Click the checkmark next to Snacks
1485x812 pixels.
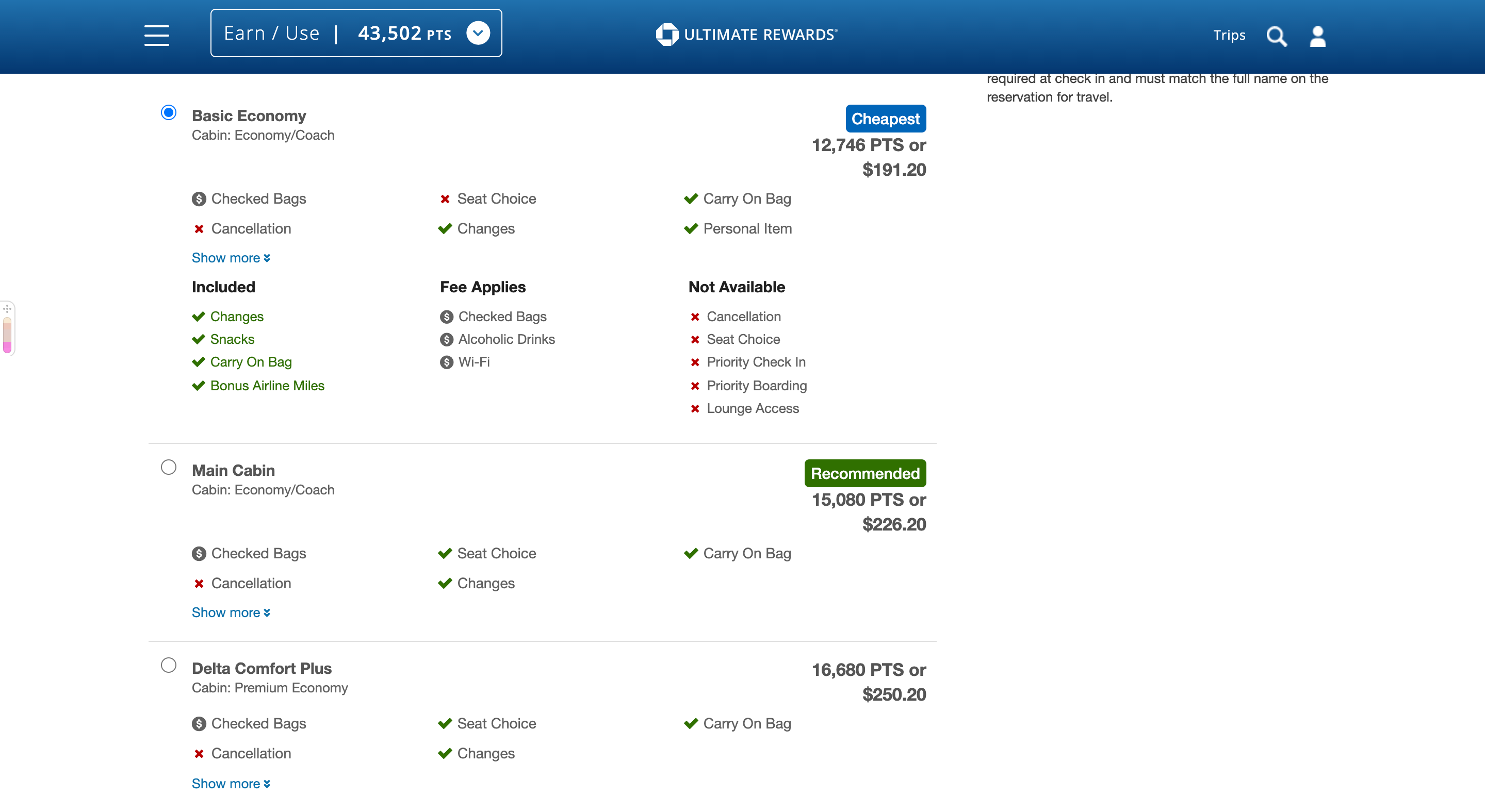click(198, 339)
